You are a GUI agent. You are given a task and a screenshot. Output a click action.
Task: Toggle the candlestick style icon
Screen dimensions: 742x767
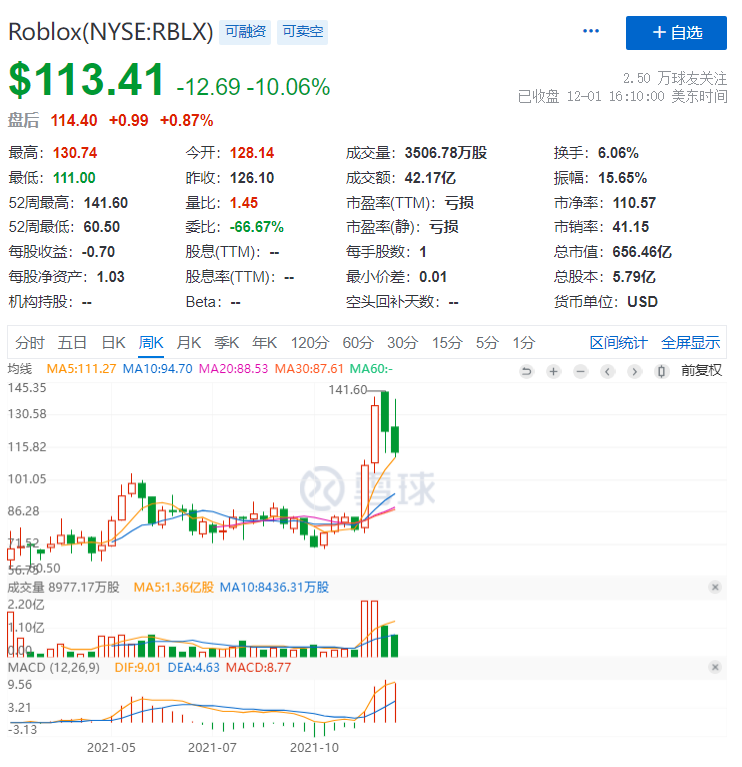[x=660, y=370]
